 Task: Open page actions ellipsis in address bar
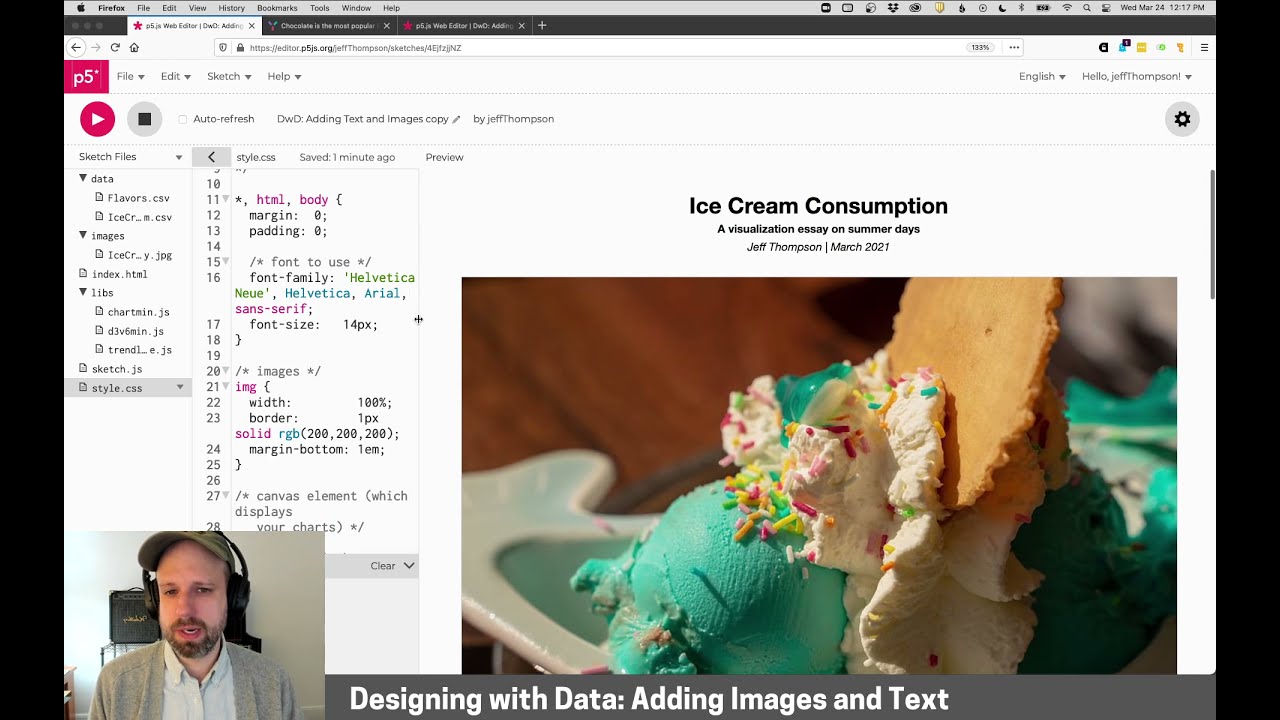pyautogui.click(x=1014, y=47)
